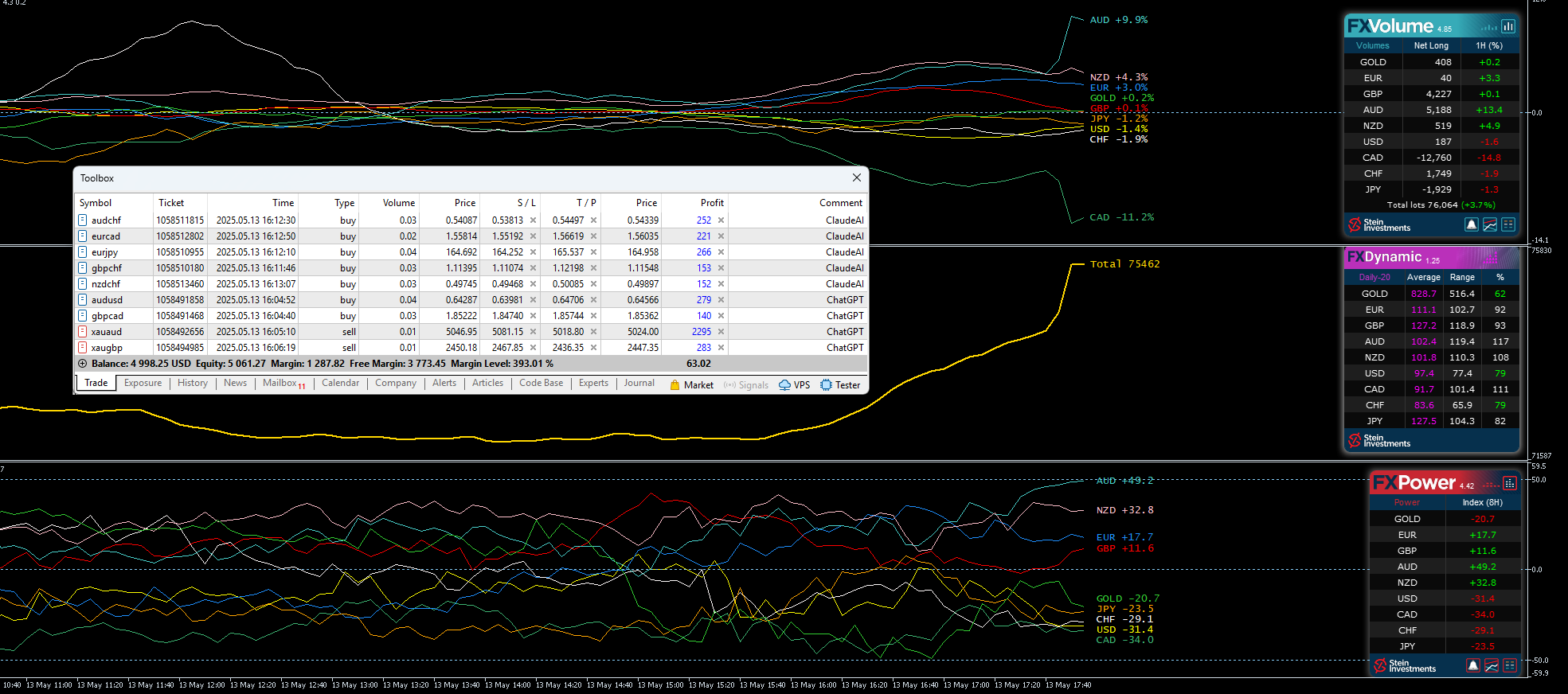Viewport: 1568px width, 694px height.
Task: Open the alert bell in FXPower panel
Action: (x=1472, y=665)
